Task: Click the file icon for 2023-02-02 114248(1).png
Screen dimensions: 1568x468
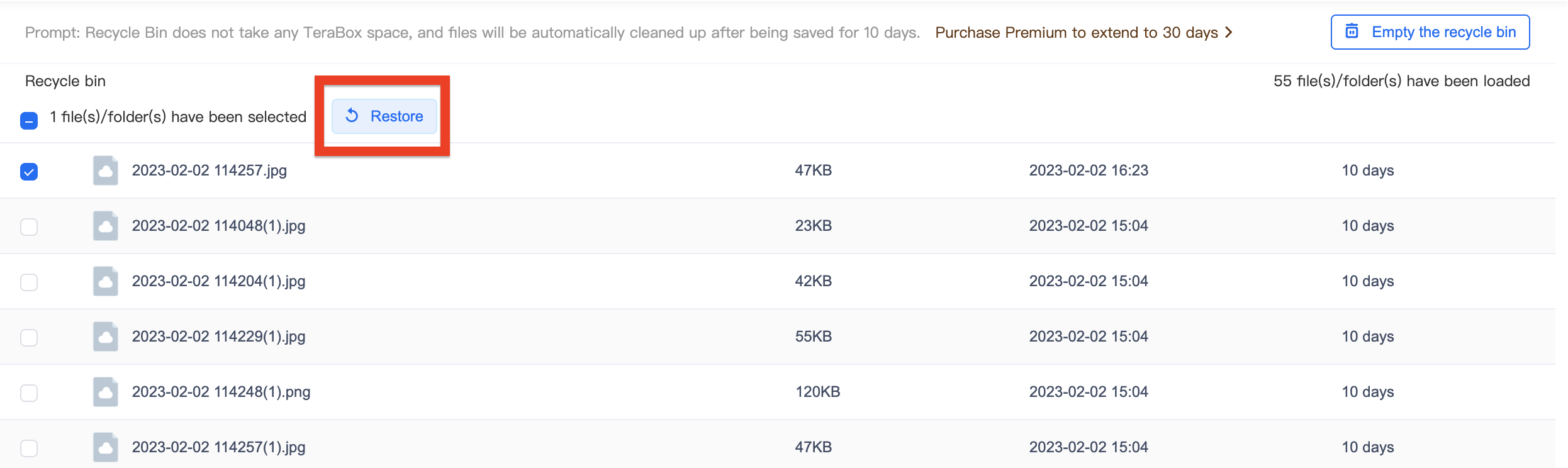Action: 106,392
